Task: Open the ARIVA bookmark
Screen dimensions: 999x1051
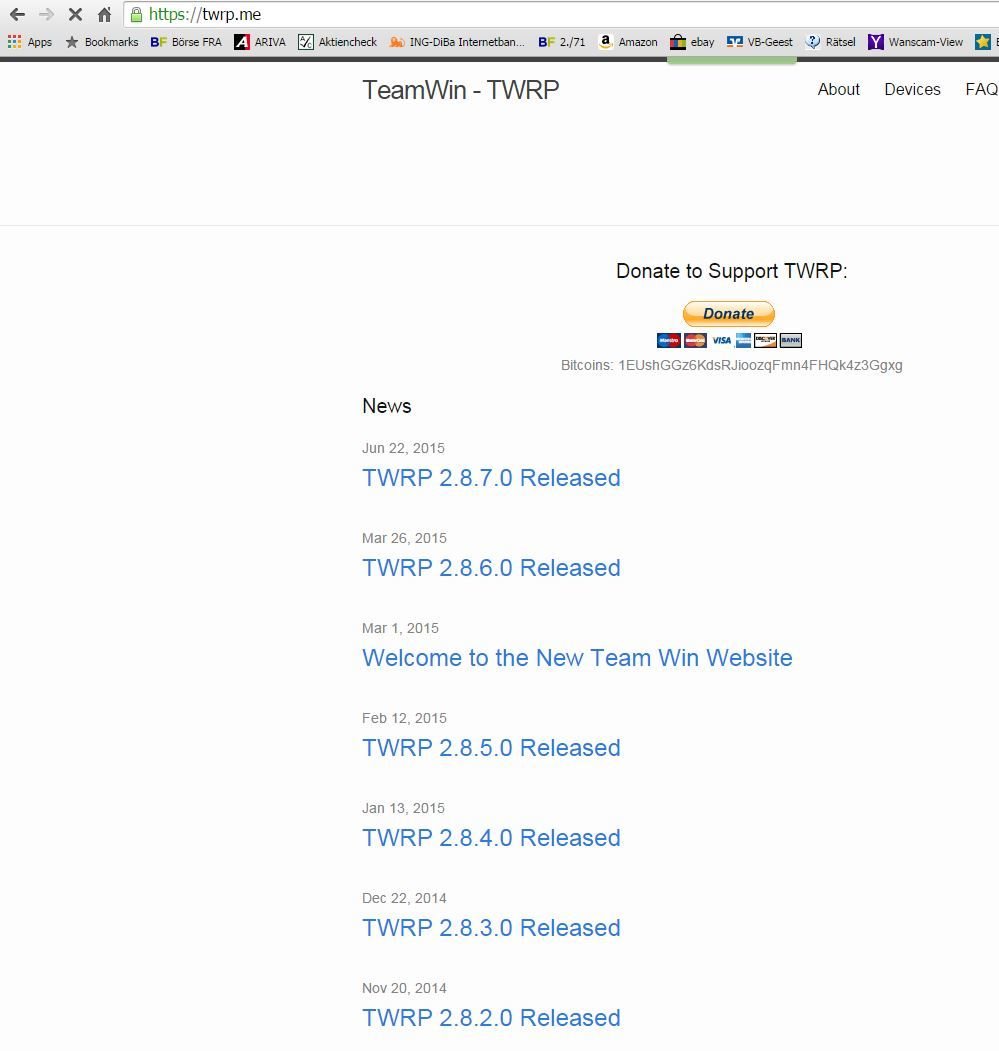Action: click(260, 42)
